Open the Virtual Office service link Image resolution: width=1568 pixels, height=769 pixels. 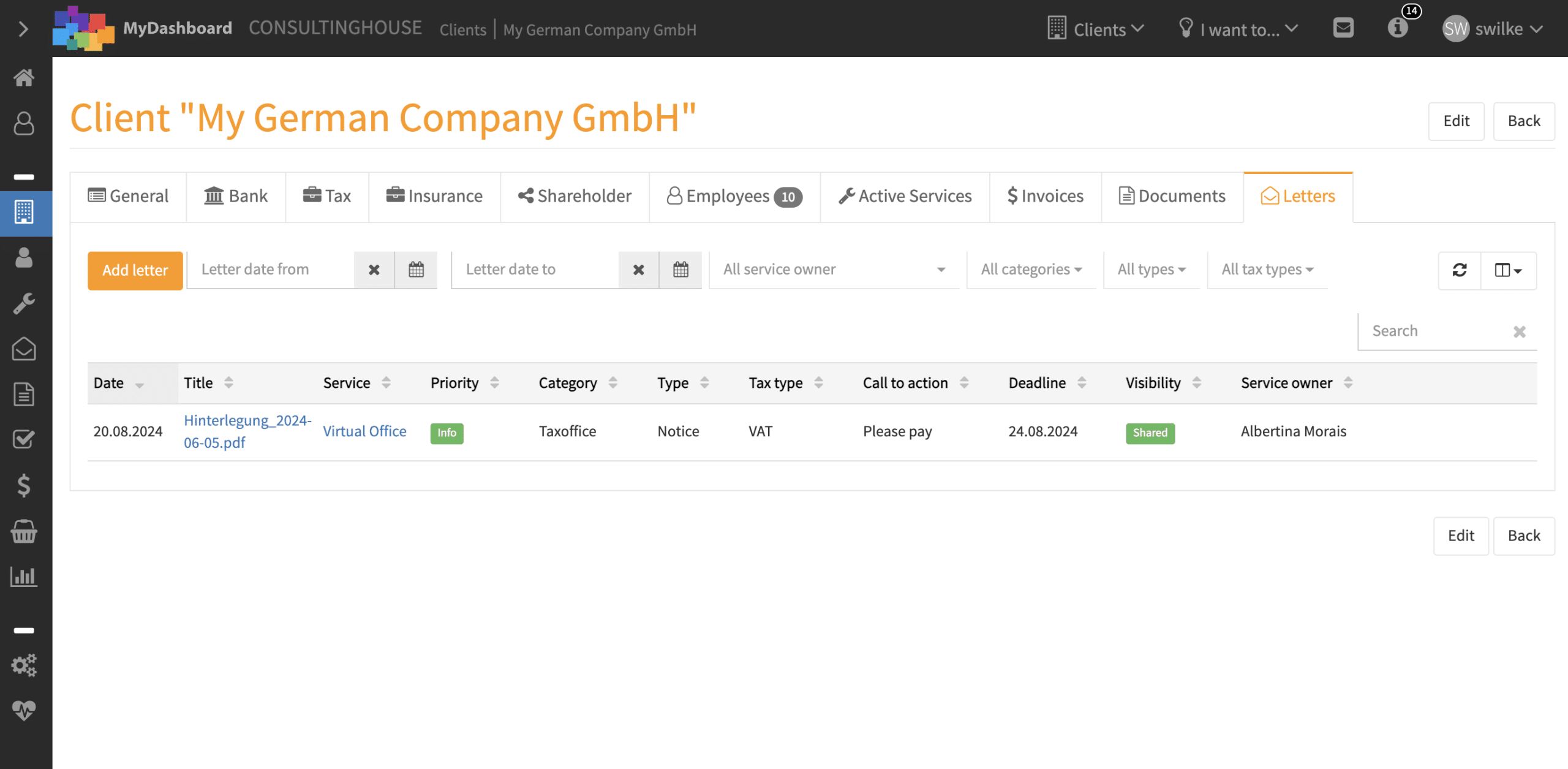[364, 431]
